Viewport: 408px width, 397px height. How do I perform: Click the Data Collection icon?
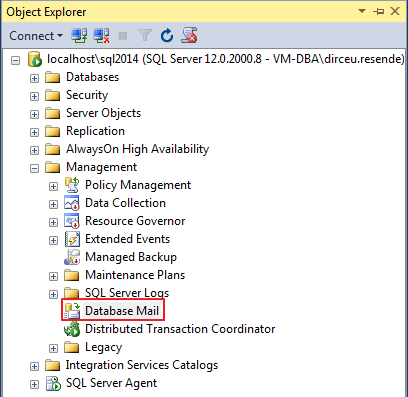coord(72,203)
